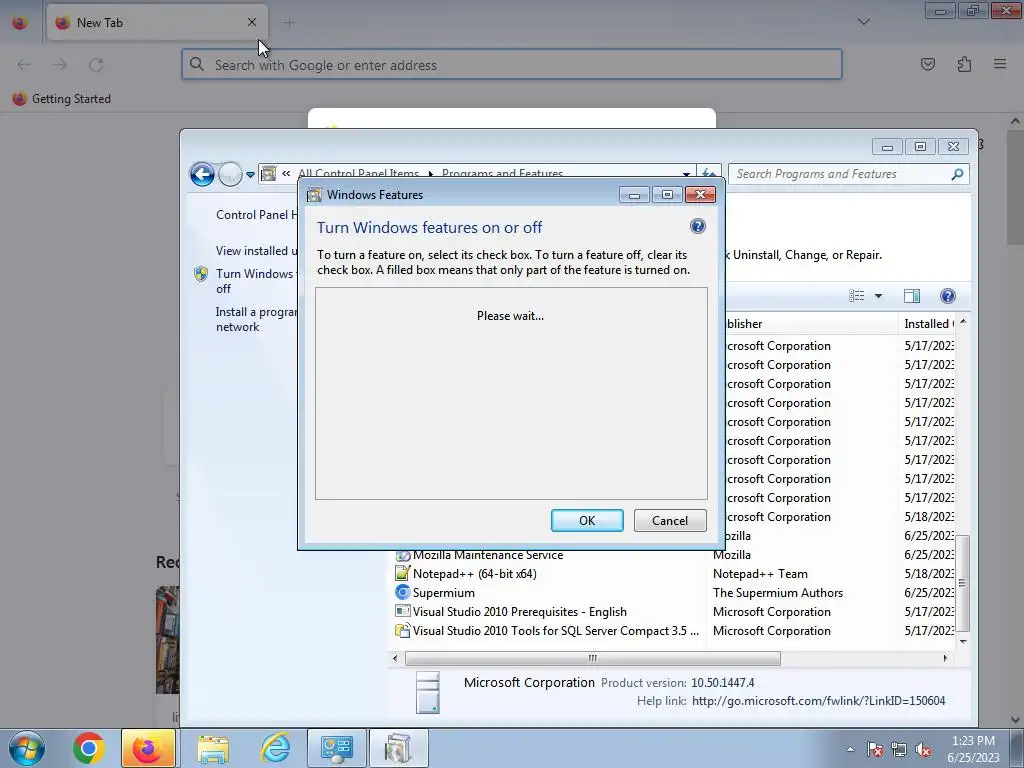The height and width of the screenshot is (768, 1024).
Task: Close the New Tab in Firefox
Action: (251, 22)
